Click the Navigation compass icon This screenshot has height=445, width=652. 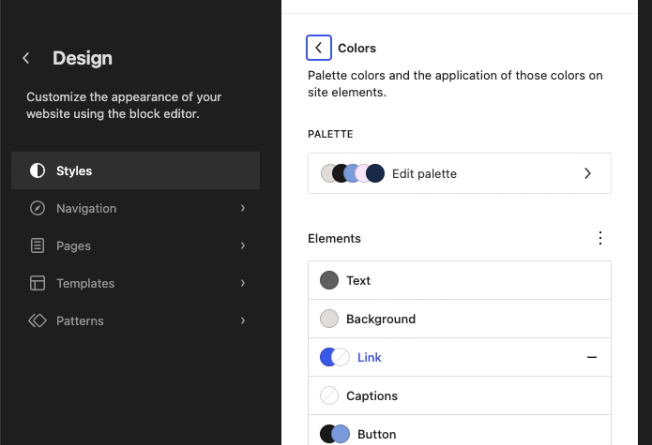click(x=38, y=208)
